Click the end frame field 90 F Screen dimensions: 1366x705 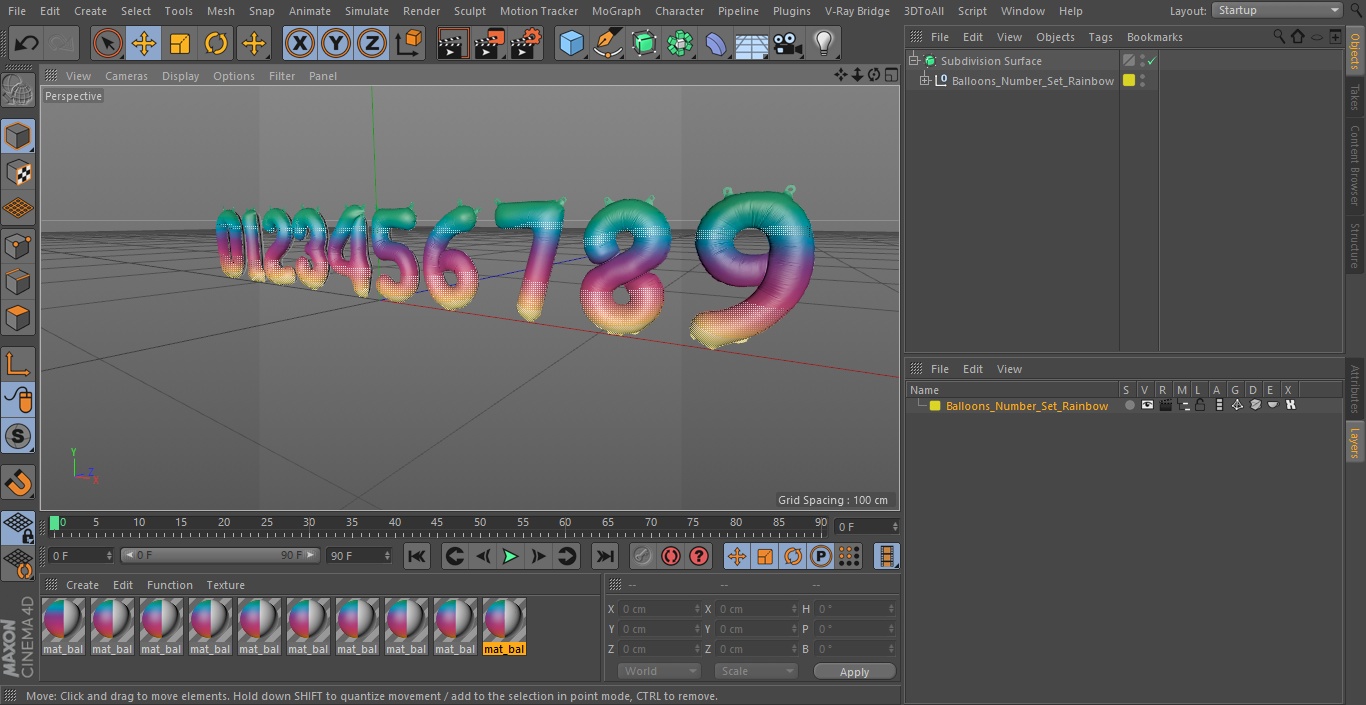[x=359, y=555]
